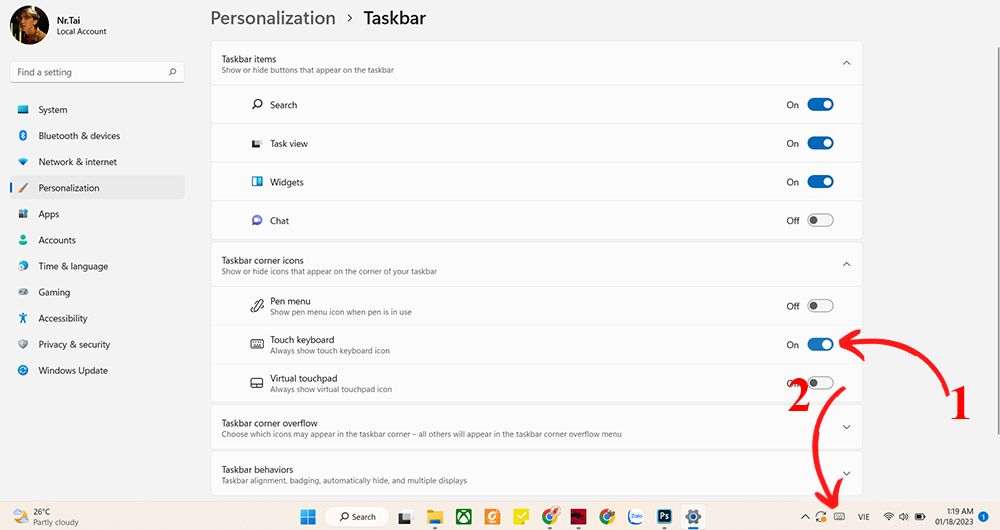Open File Explorer from taskbar

(x=435, y=517)
